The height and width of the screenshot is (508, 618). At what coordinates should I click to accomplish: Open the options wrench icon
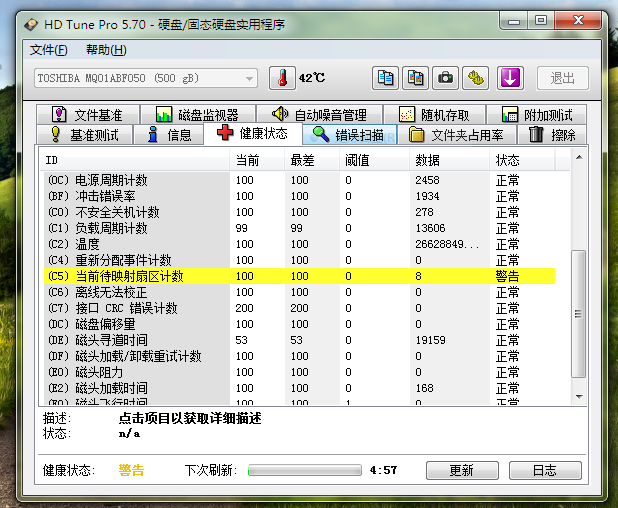tap(476, 78)
